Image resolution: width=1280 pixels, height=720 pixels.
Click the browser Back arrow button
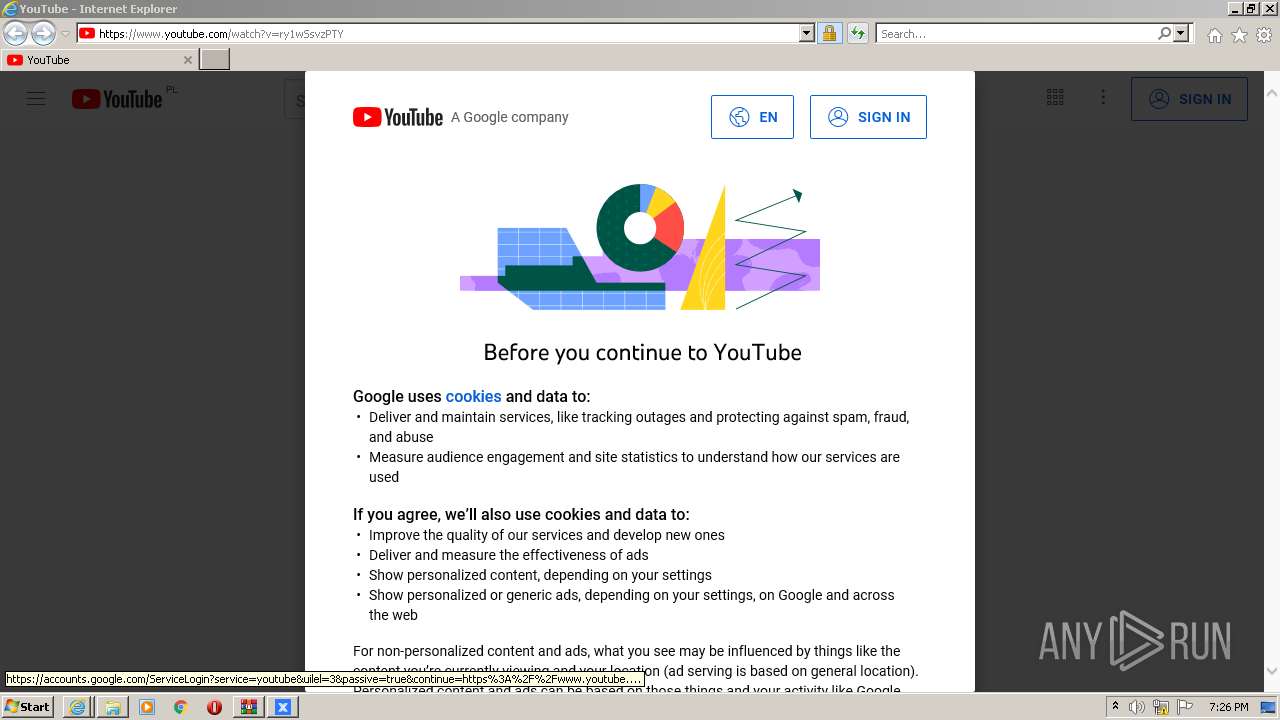15,33
